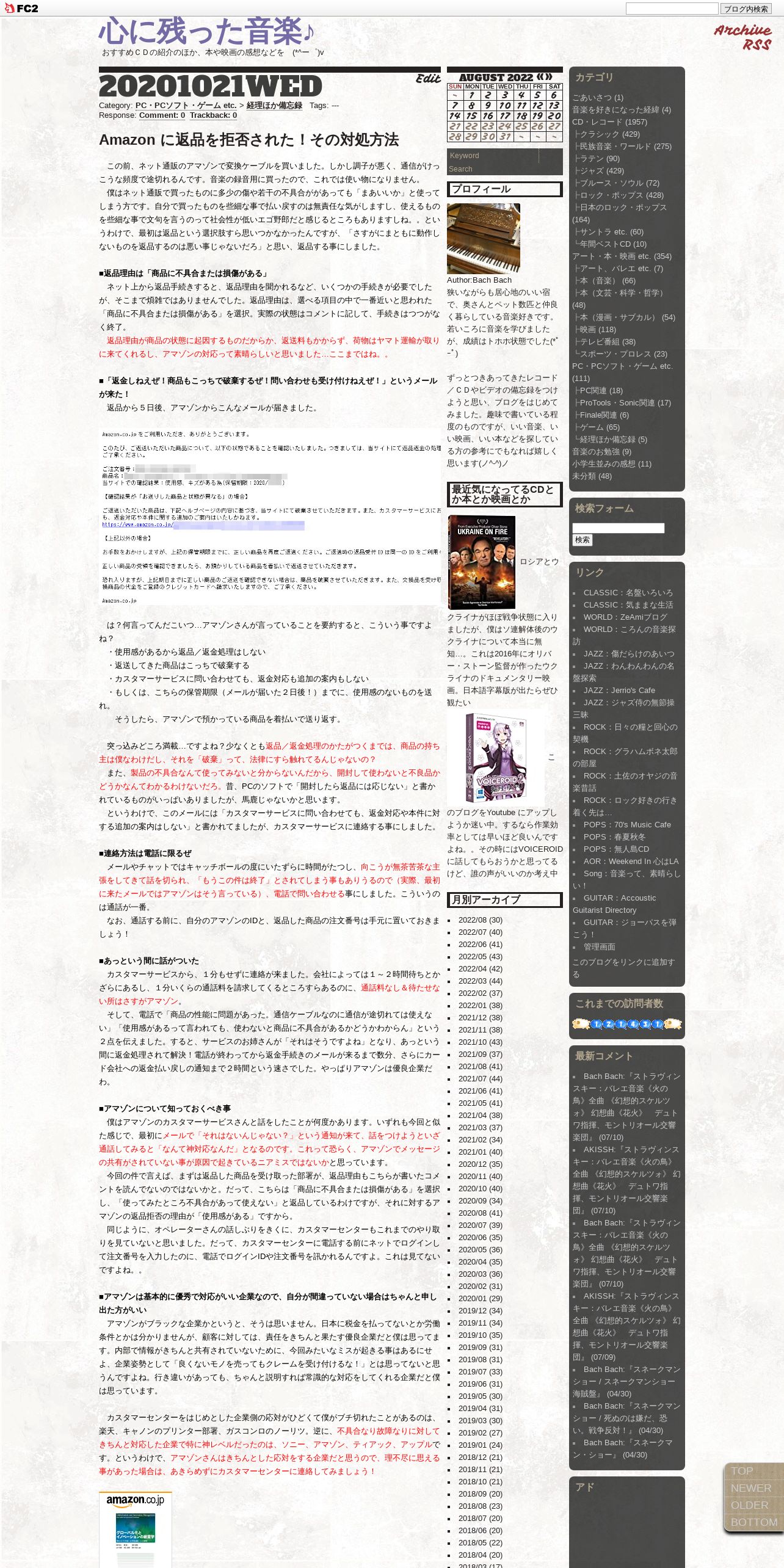Image resolution: width=784 pixels, height=1568 pixels.
Task: Open the Archive link in the header
Action: click(742, 31)
